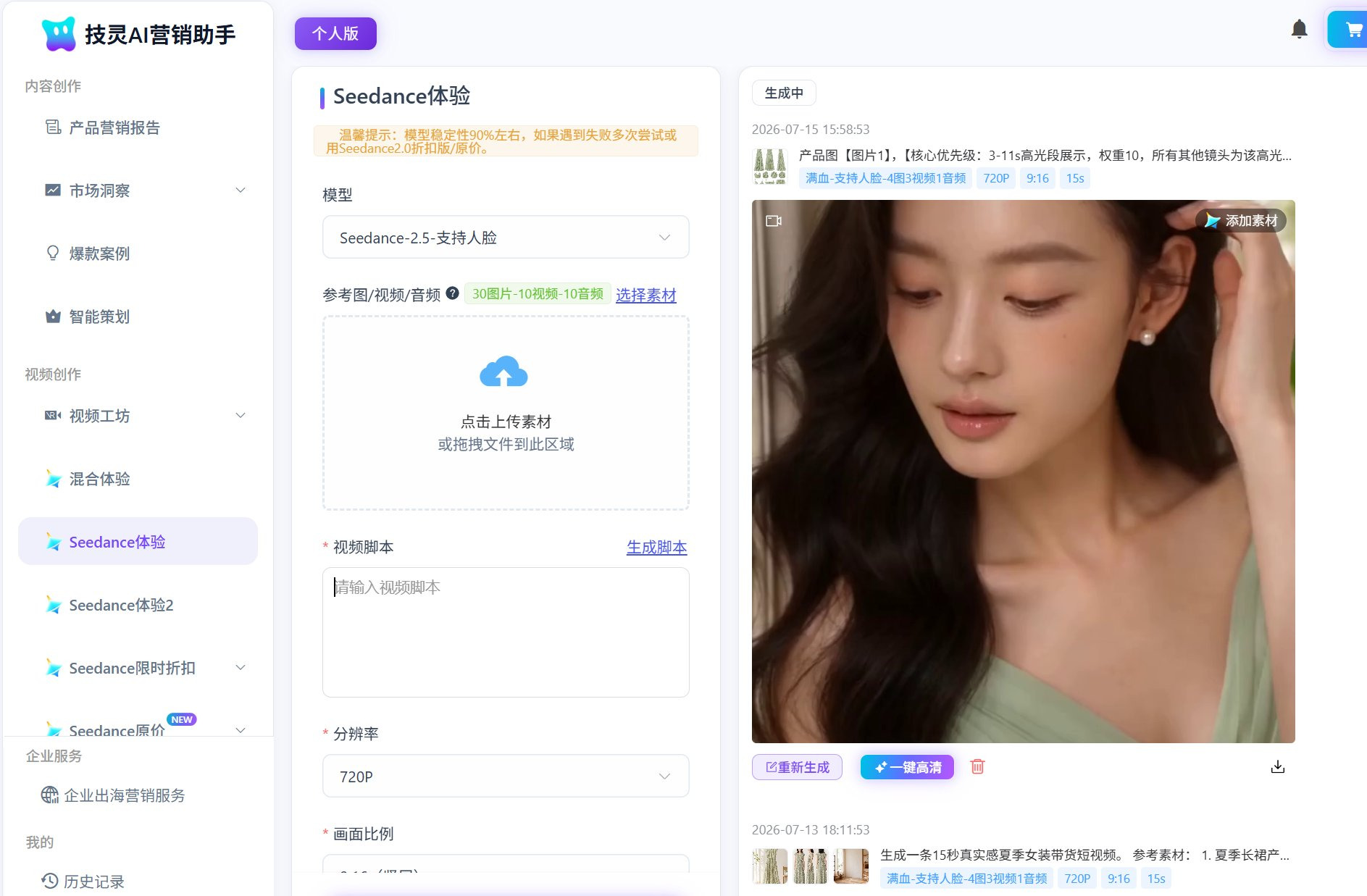Viewport: 1367px width, 896px height.
Task: Click the camera icon on video preview
Action: tap(774, 220)
